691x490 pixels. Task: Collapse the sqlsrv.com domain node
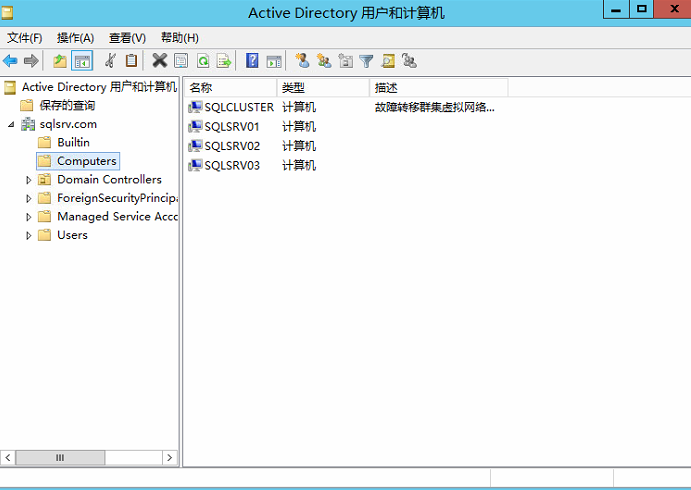(x=11, y=125)
